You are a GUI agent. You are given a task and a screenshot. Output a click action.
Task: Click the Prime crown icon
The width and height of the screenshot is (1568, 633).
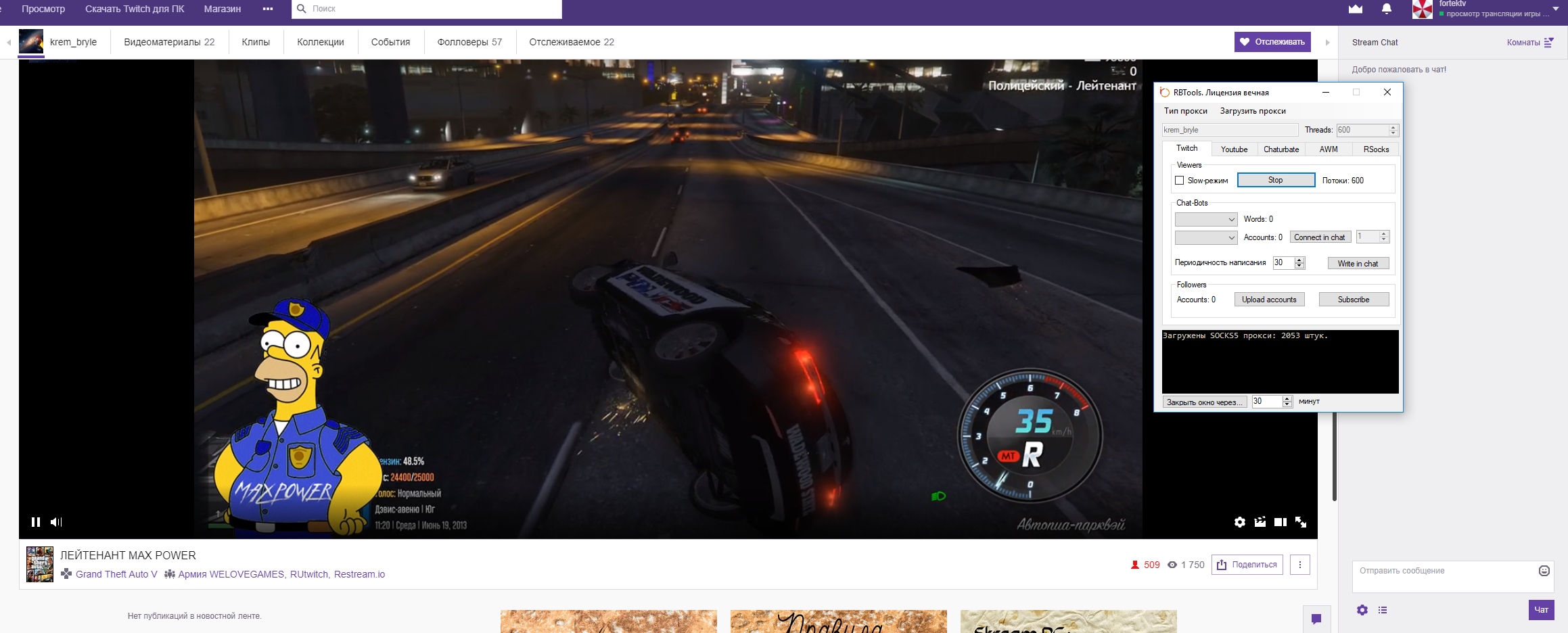[1355, 9]
